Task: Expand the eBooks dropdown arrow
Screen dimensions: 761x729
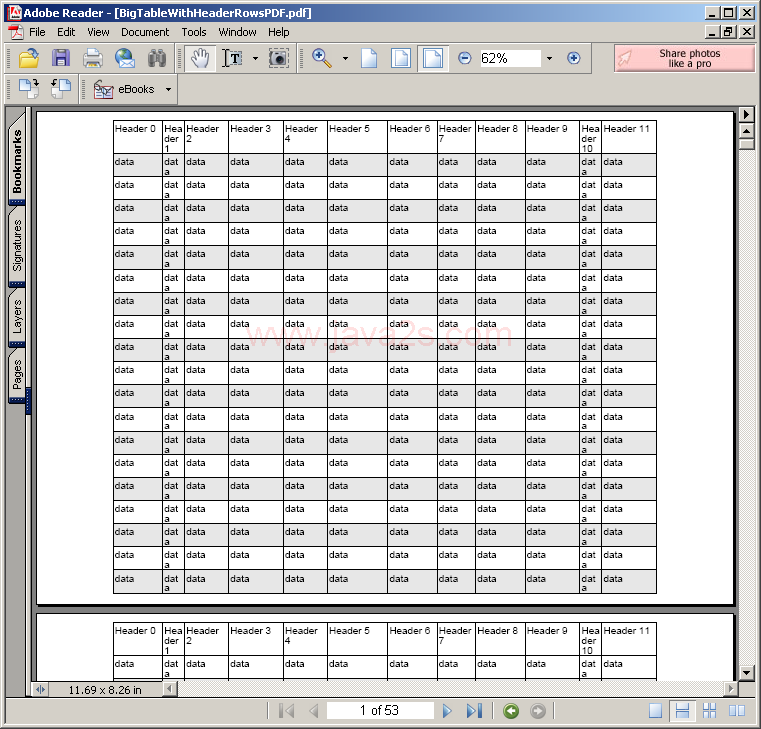Action: coord(168,89)
